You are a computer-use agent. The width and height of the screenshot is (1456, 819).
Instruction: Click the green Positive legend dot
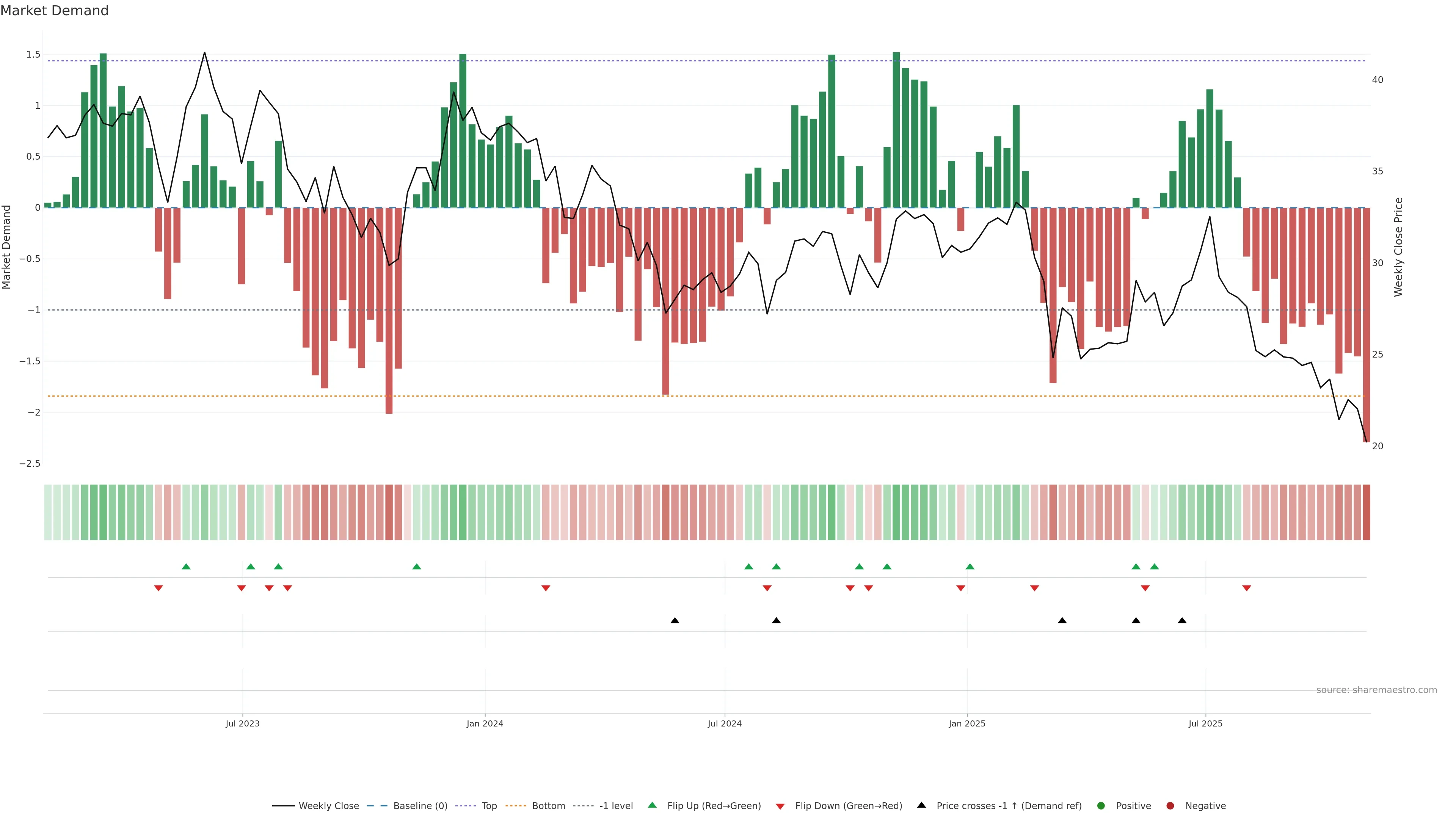point(1100,805)
